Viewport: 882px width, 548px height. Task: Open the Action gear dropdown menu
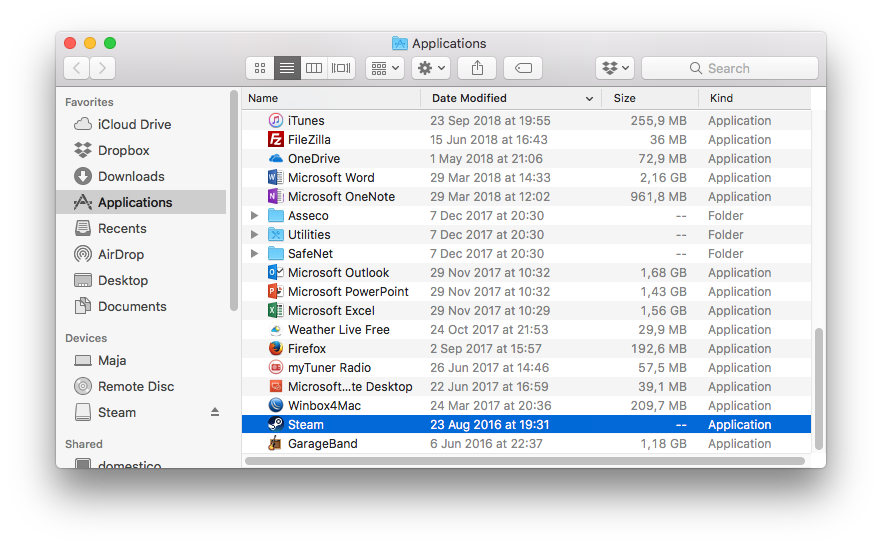pyautogui.click(x=430, y=68)
